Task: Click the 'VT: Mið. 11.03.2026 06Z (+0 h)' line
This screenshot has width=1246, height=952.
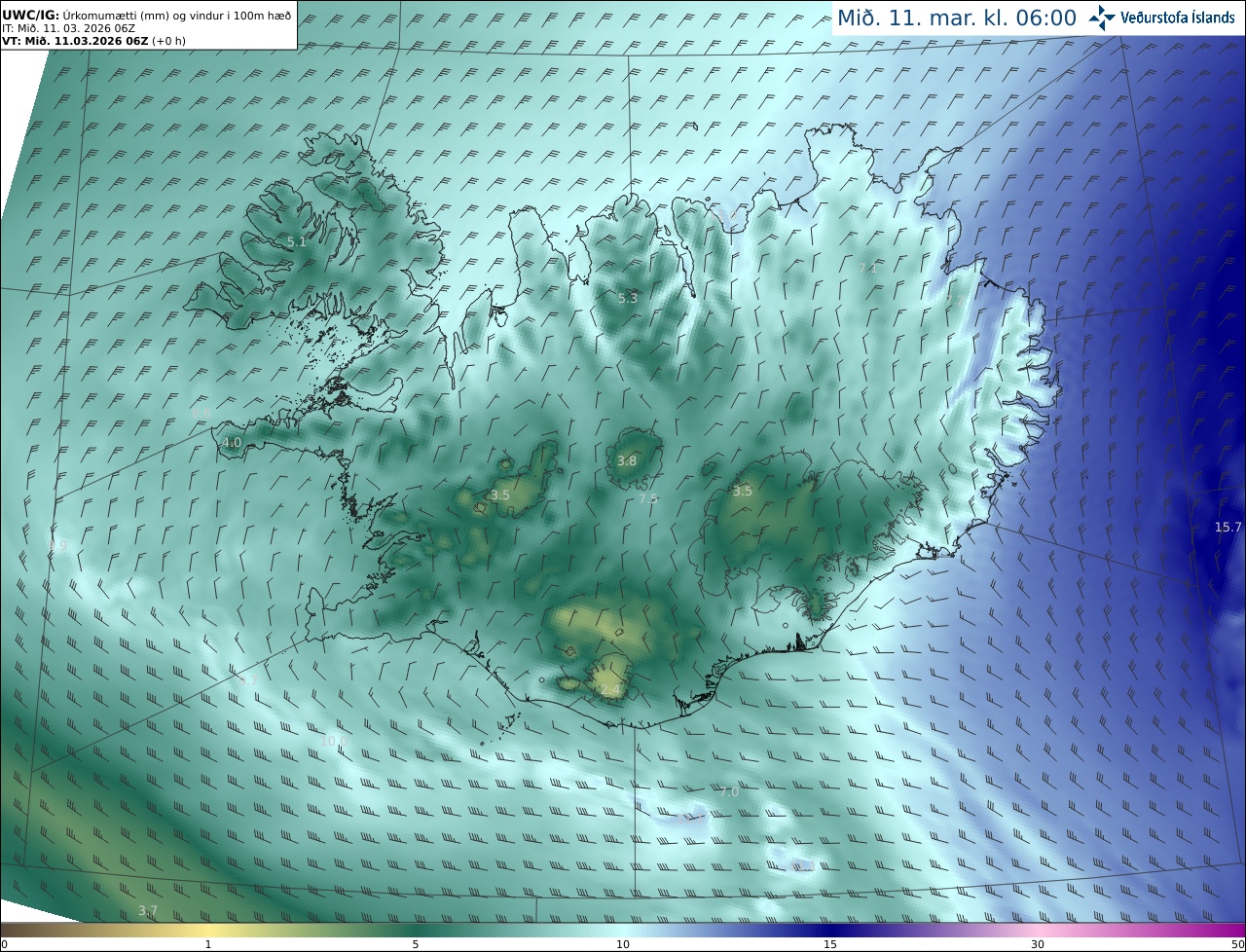Action: click(x=93, y=41)
